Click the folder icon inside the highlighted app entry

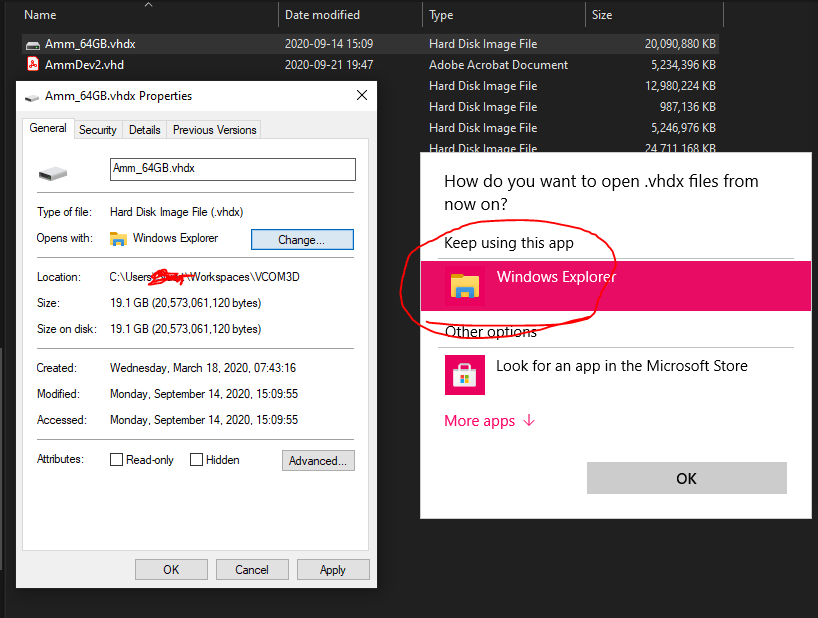[464, 285]
